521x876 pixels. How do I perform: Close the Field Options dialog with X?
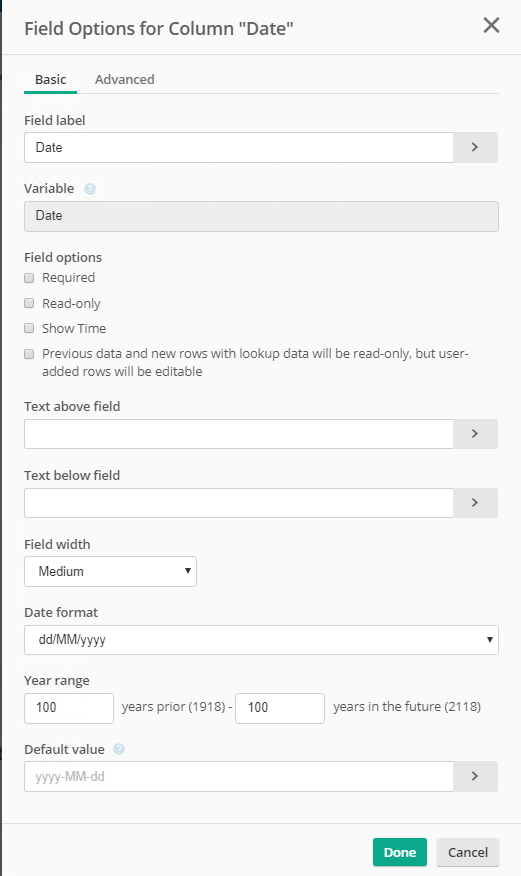click(491, 25)
